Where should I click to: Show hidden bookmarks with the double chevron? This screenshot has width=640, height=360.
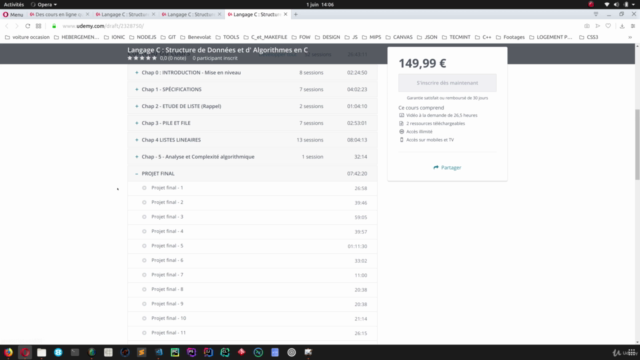pos(630,37)
